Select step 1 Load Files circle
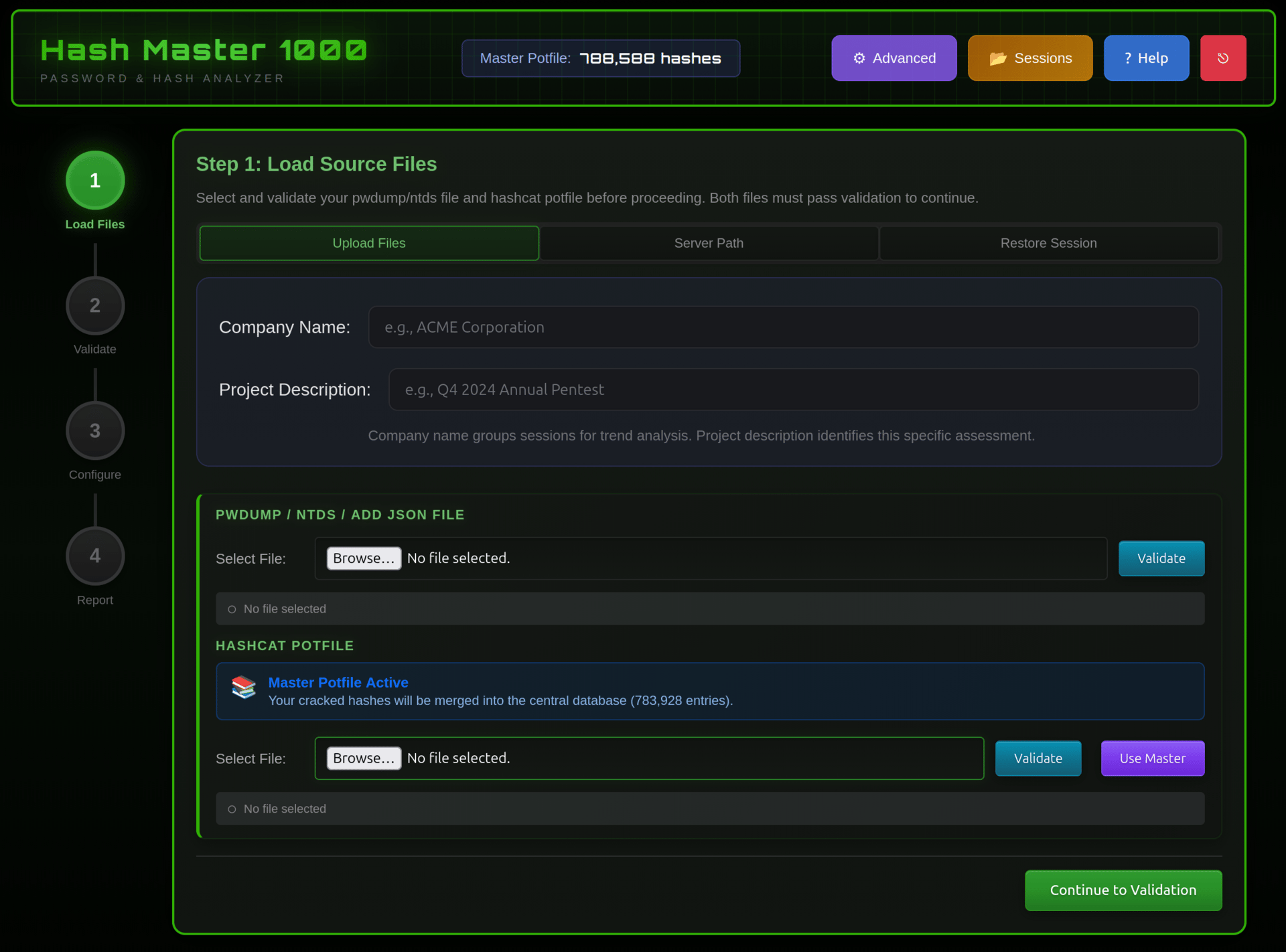 [x=95, y=180]
